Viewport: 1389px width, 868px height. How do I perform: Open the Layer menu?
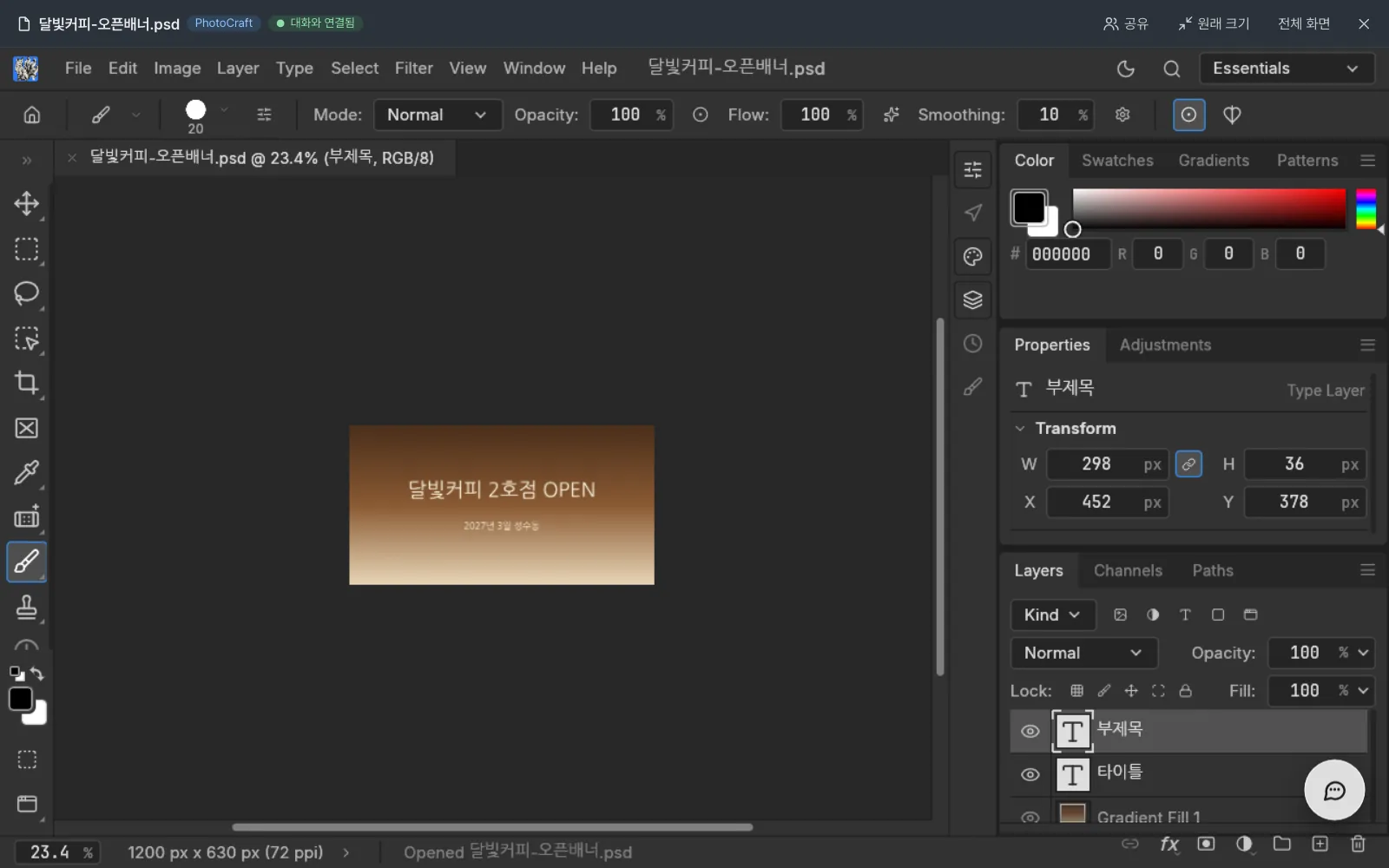(238, 69)
